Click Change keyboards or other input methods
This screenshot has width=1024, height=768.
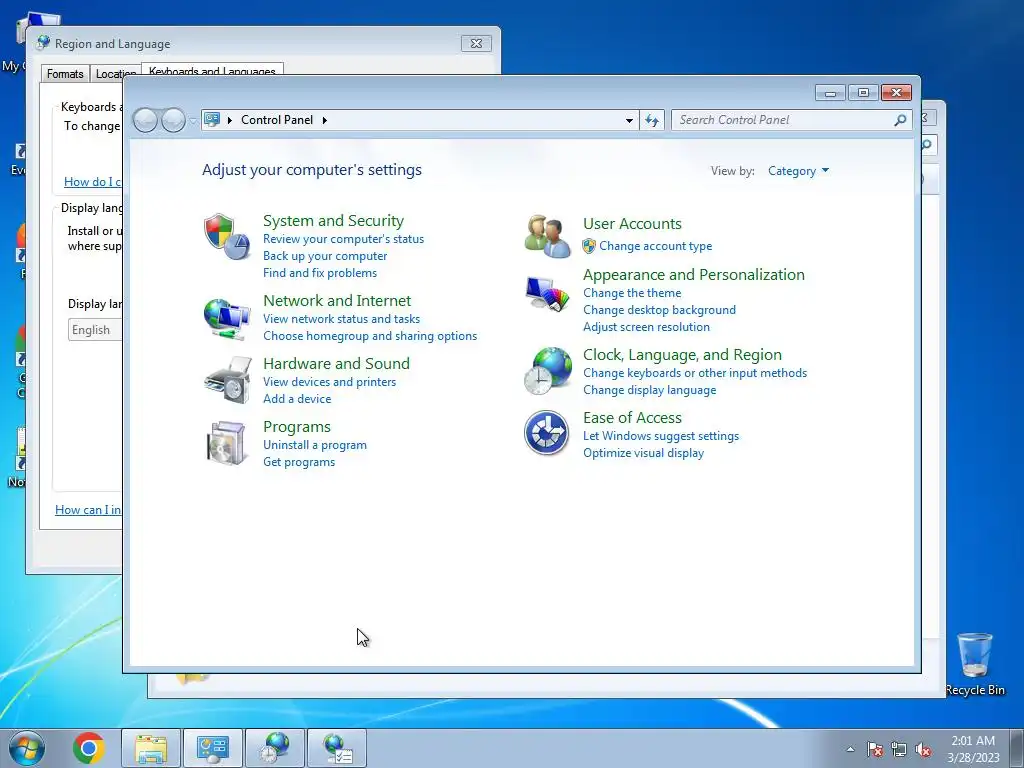[695, 373]
